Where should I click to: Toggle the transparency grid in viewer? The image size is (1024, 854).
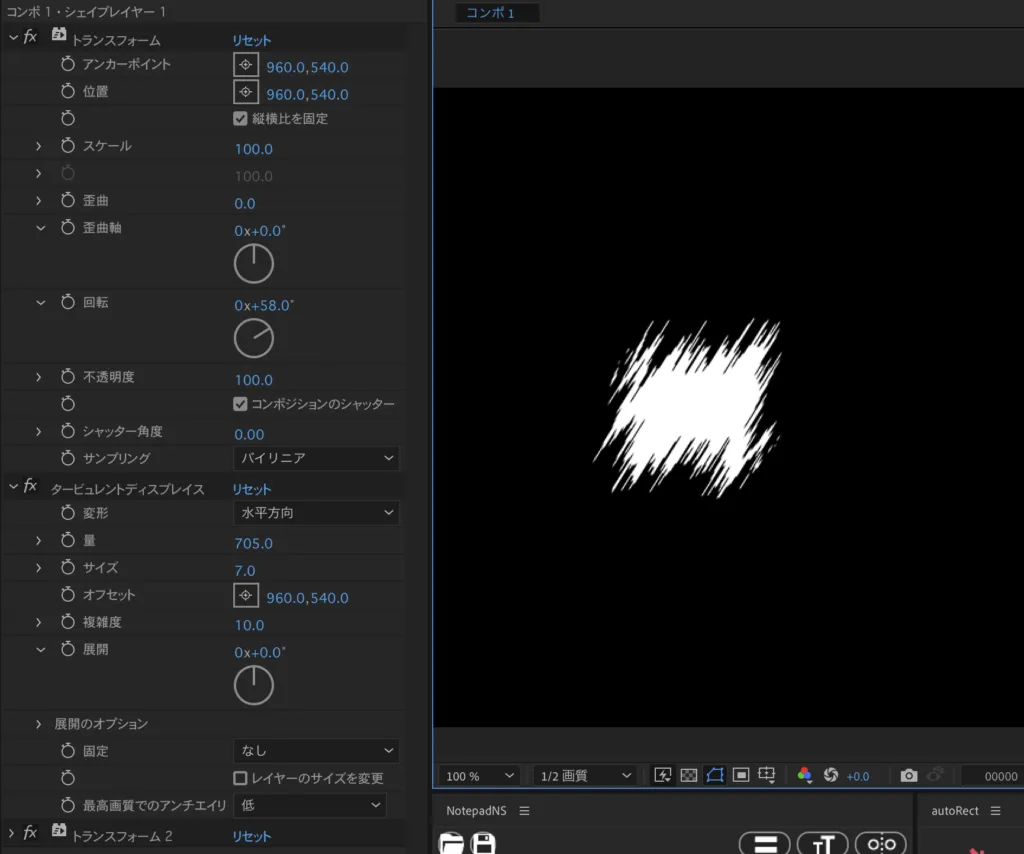click(x=689, y=775)
